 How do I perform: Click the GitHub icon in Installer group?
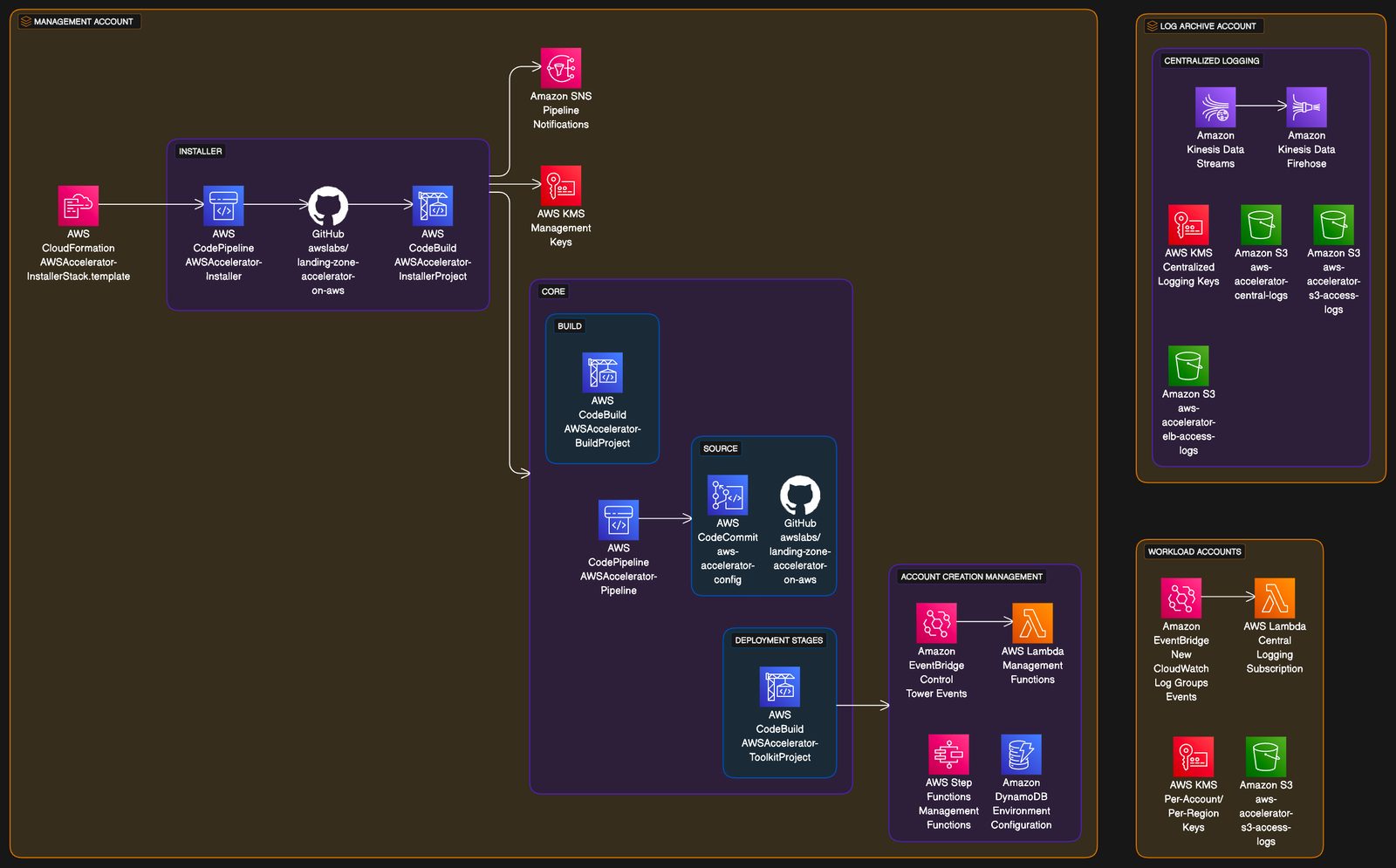coord(328,206)
